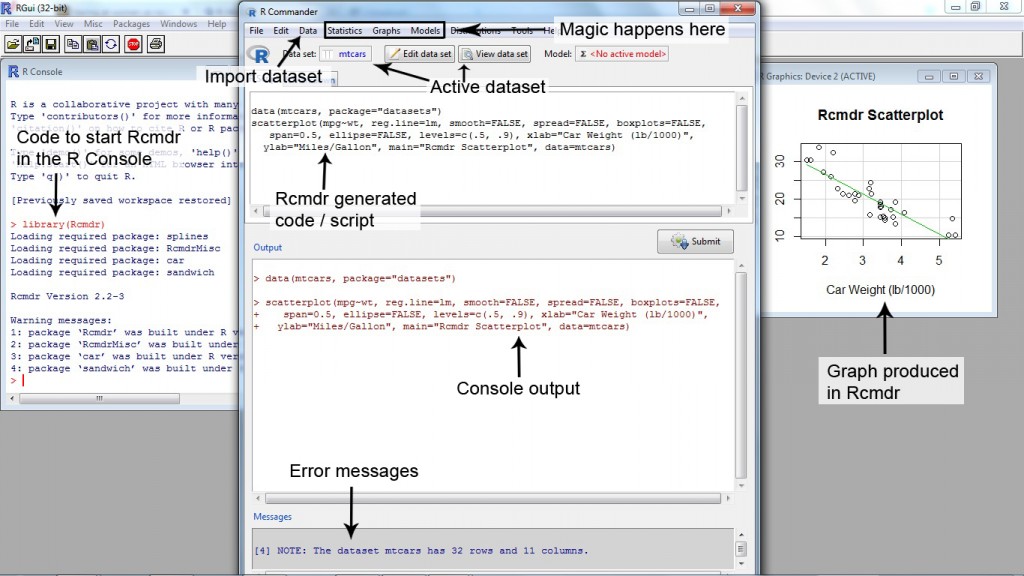Click the script editor vertical scrollbar
The height and width of the screenshot is (576, 1024).
tap(742, 148)
